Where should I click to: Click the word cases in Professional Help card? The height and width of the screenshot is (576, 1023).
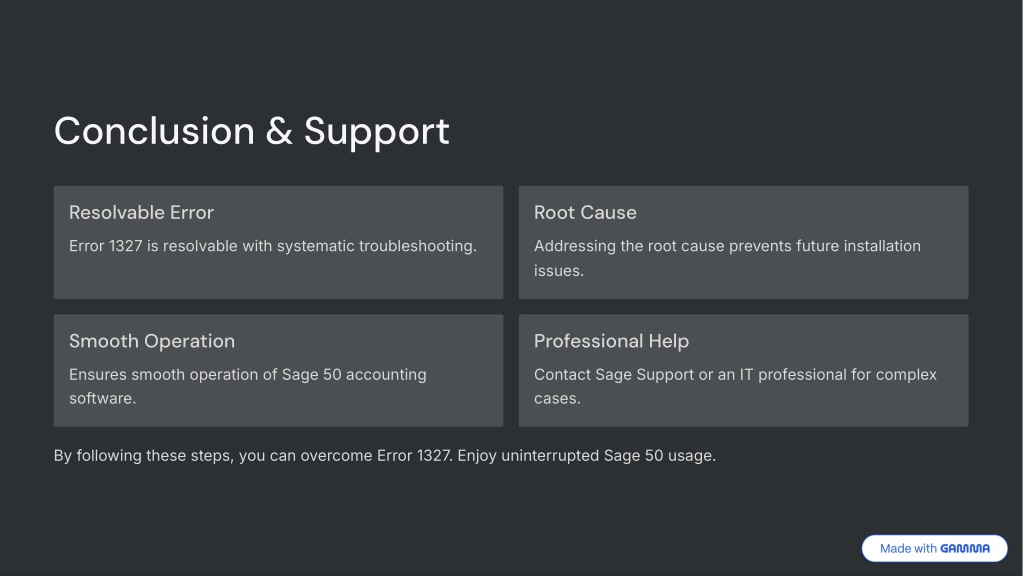(557, 399)
